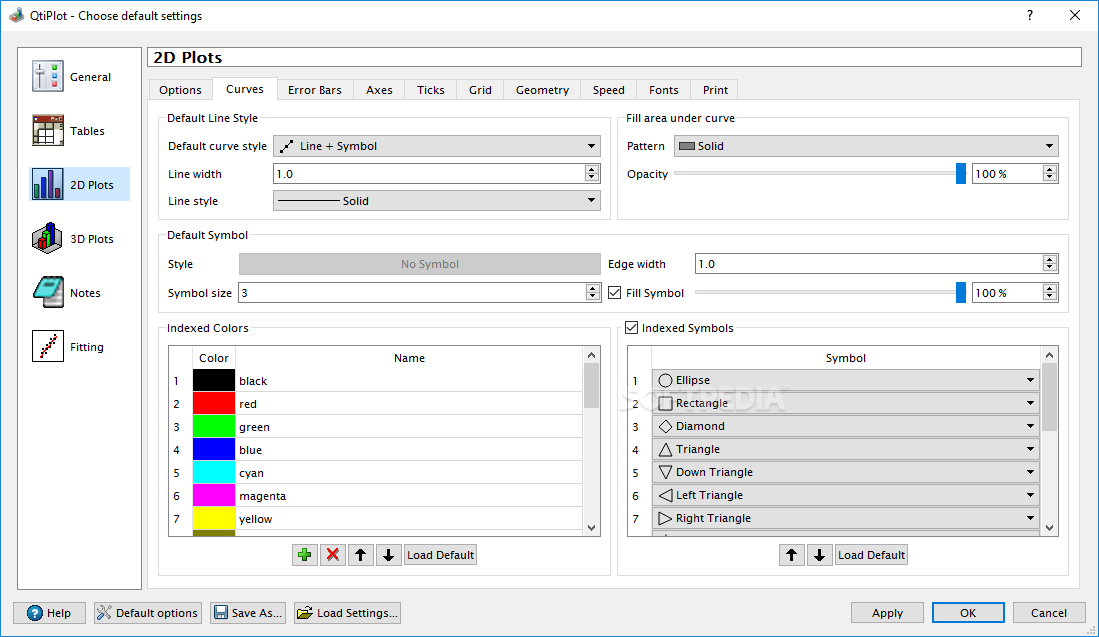Click the Save As... button
The image size is (1099, 637).
click(247, 612)
